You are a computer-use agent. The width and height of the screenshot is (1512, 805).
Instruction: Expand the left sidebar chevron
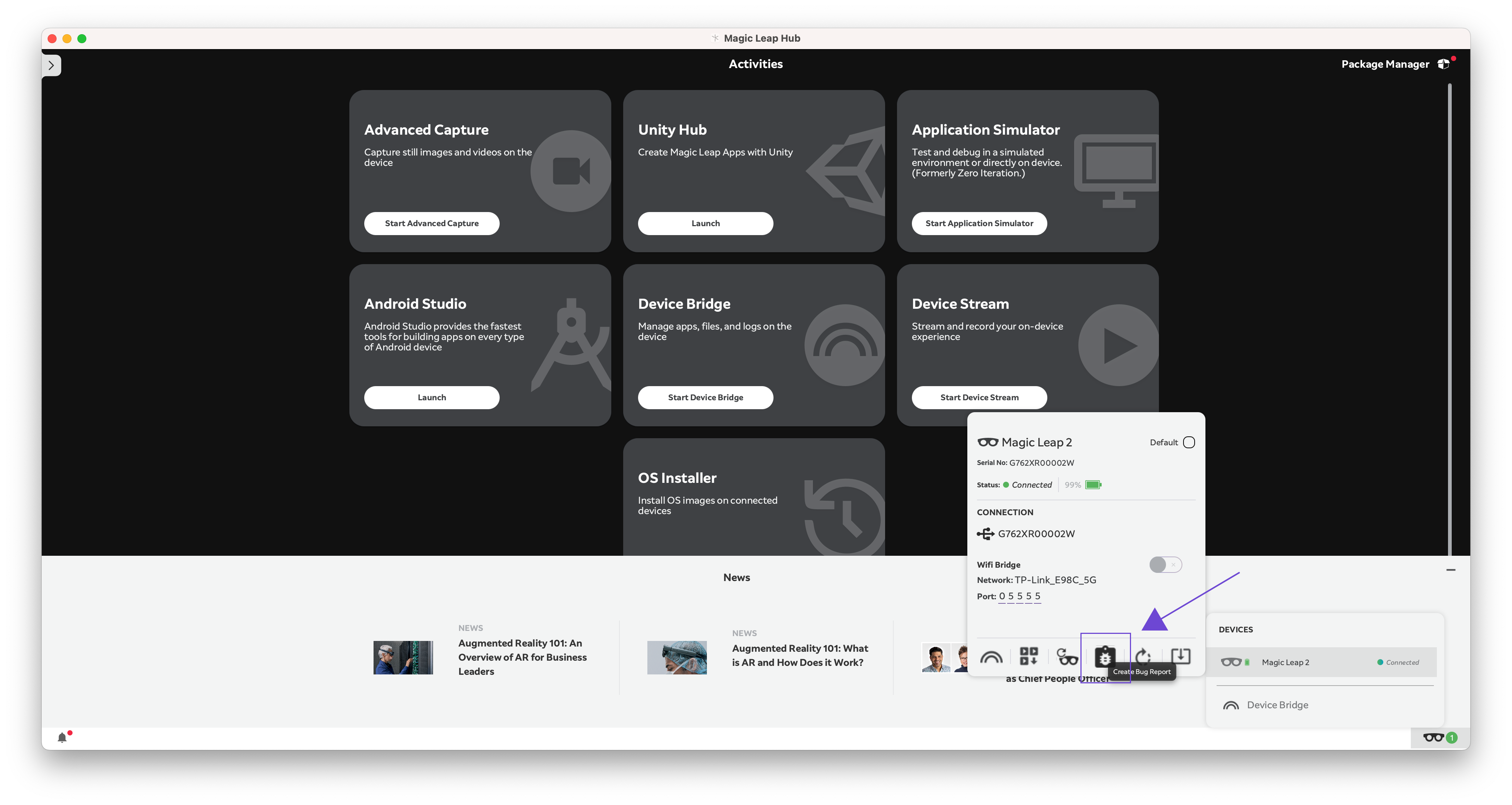(52, 65)
